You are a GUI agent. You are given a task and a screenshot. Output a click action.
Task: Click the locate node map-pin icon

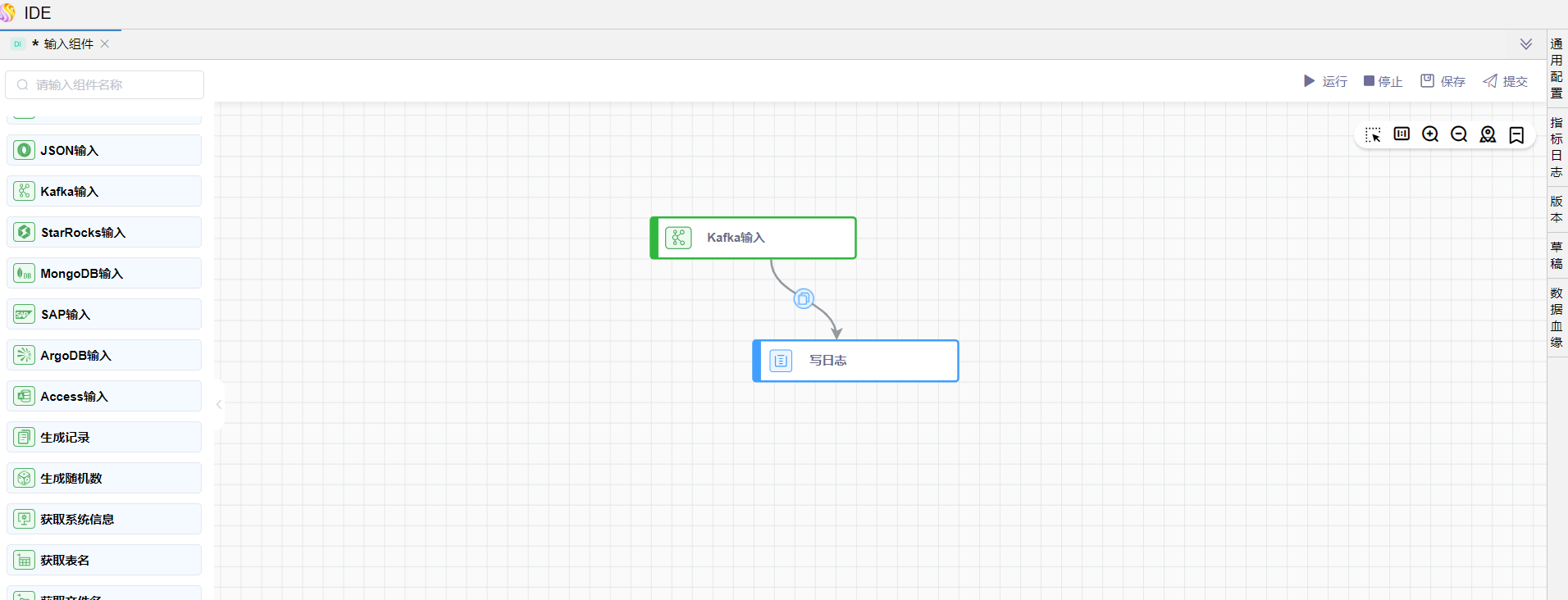pyautogui.click(x=1488, y=134)
